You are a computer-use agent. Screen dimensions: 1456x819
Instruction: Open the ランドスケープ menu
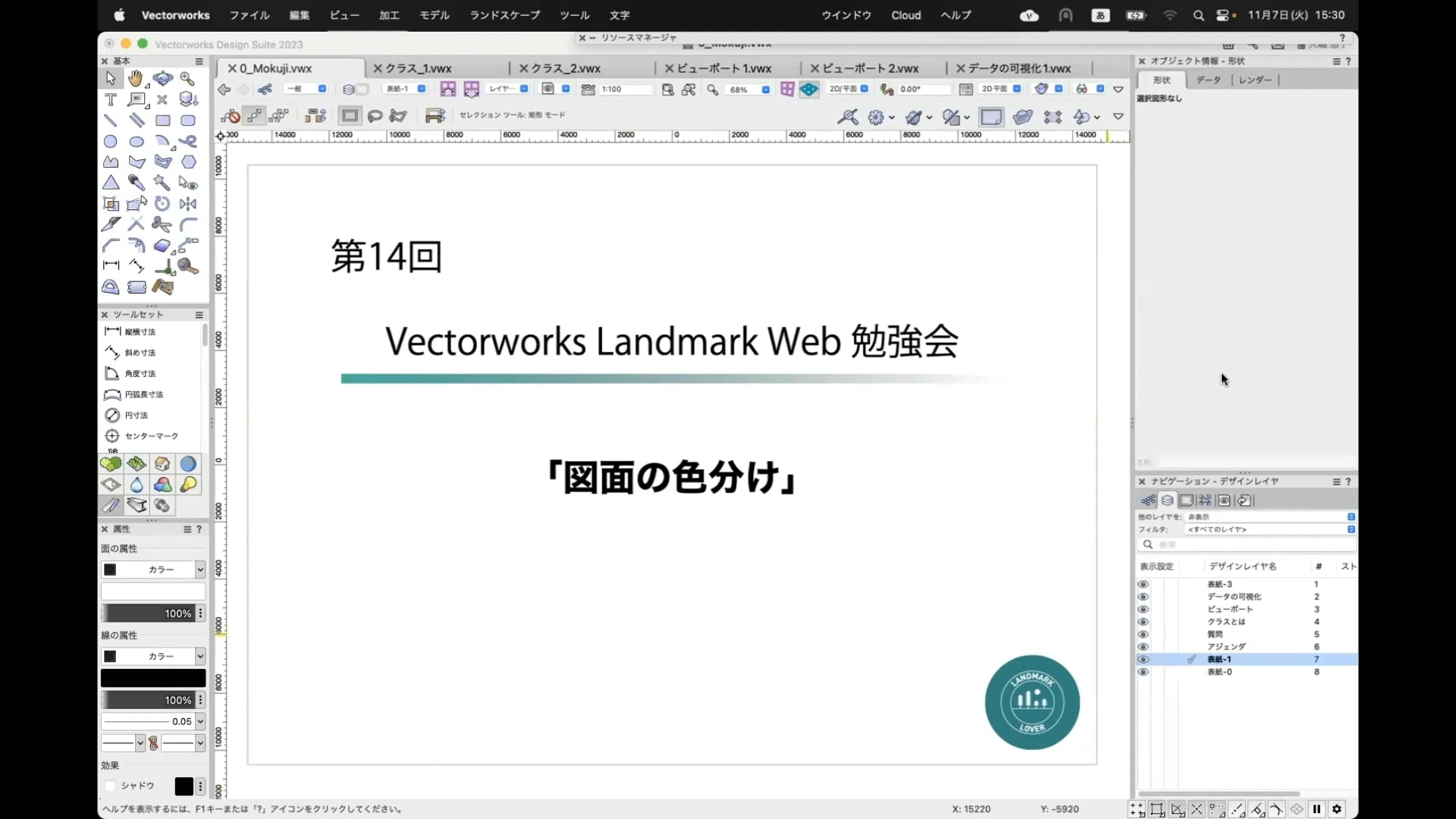[505, 15]
